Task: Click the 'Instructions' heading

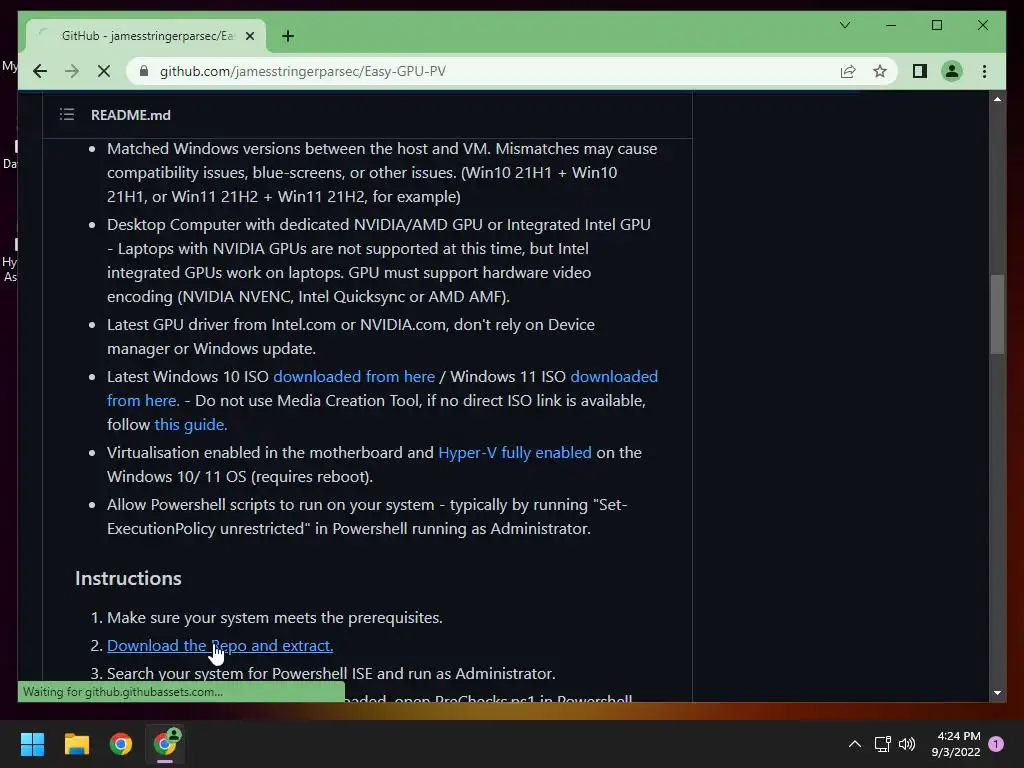Action: click(128, 579)
